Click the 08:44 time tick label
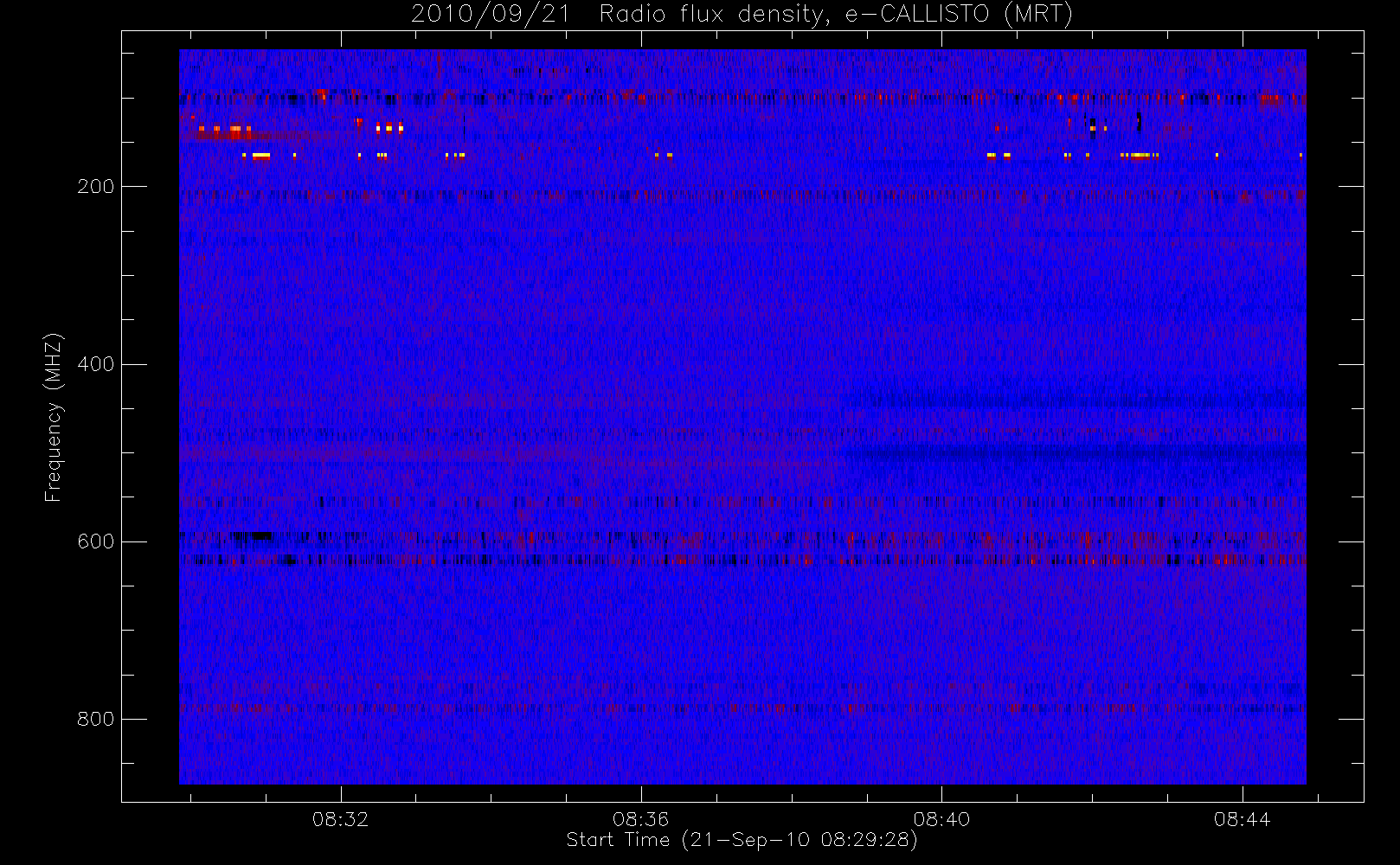This screenshot has height=865, width=1400. tap(1242, 819)
